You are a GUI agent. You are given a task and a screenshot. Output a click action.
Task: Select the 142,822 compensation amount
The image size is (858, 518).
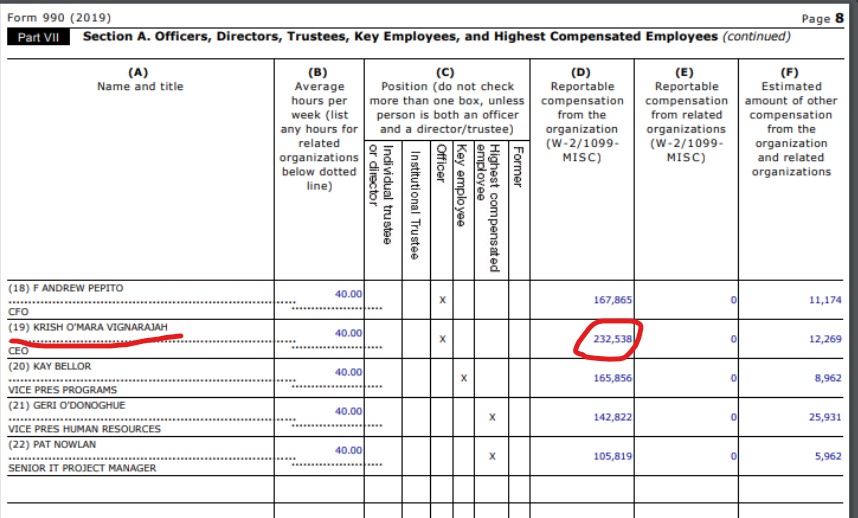click(613, 417)
